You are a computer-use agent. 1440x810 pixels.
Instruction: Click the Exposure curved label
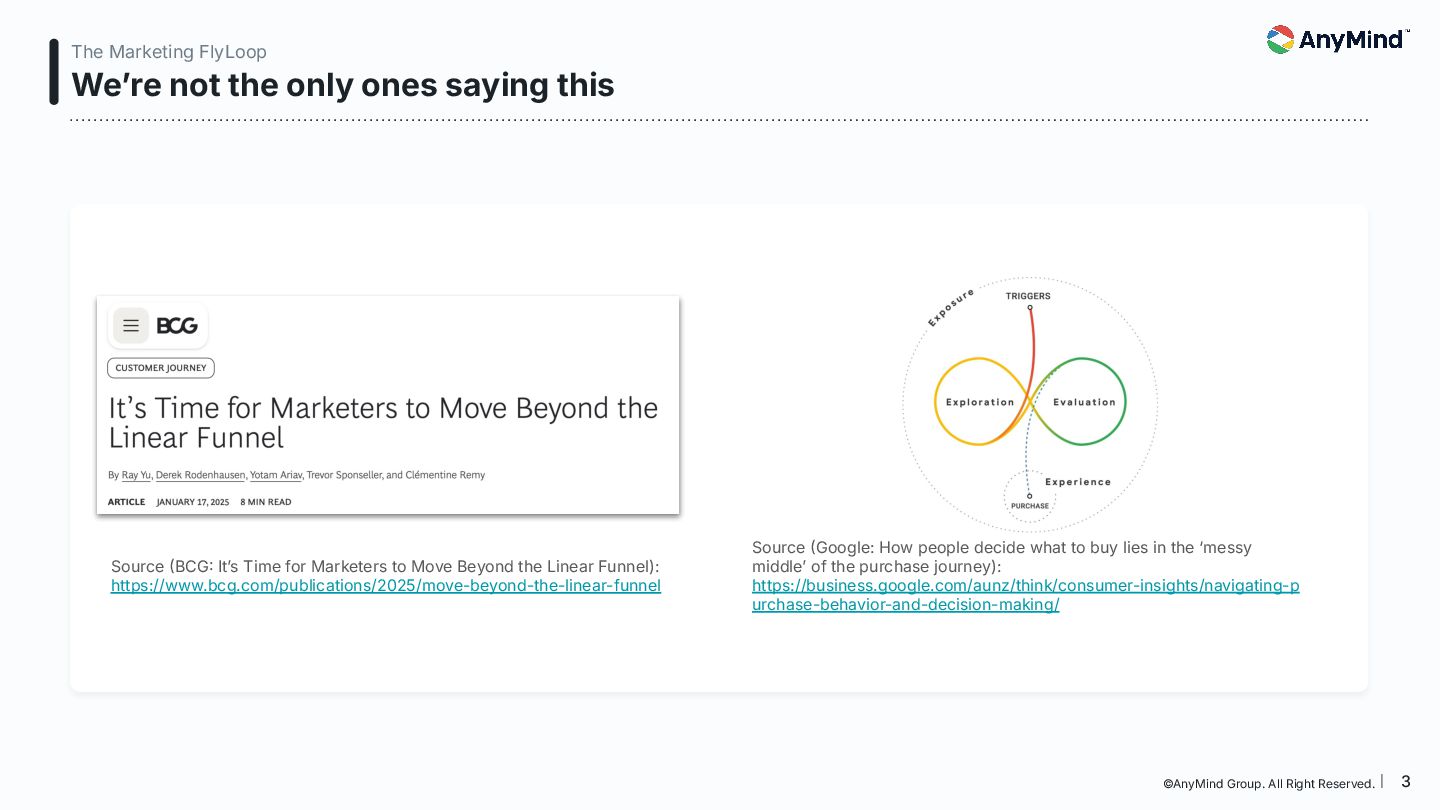(950, 309)
